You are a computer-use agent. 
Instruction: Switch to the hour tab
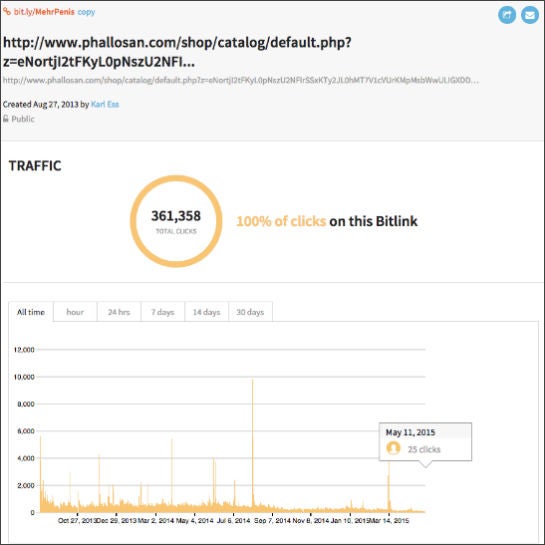(x=75, y=312)
